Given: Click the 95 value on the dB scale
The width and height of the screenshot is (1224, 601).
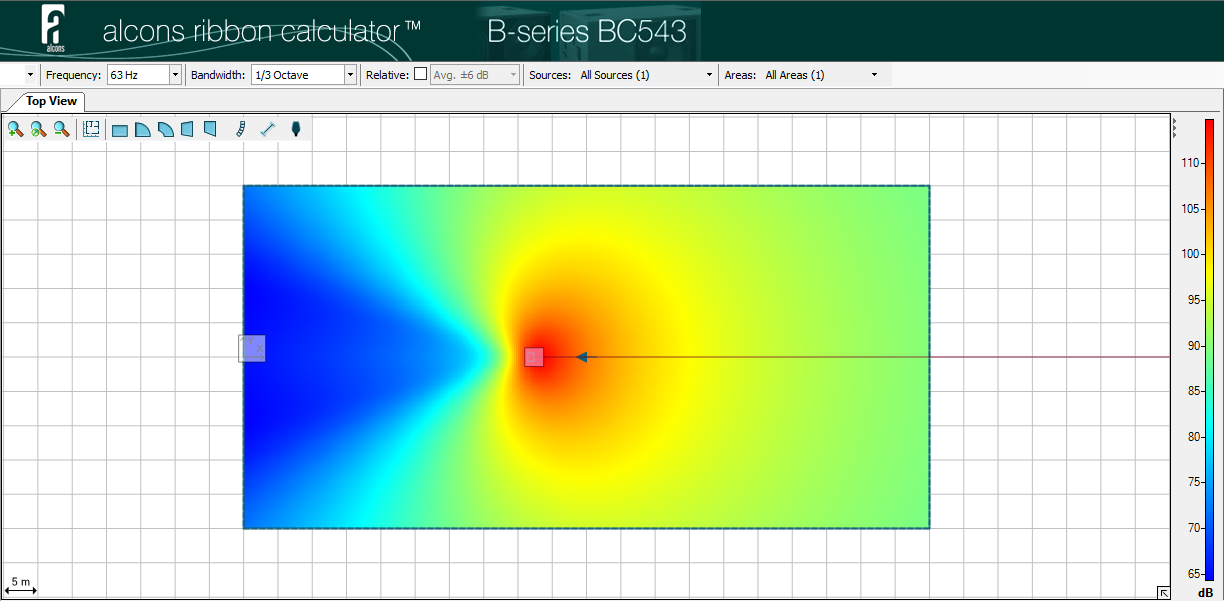Looking at the screenshot, I should coord(1193,300).
